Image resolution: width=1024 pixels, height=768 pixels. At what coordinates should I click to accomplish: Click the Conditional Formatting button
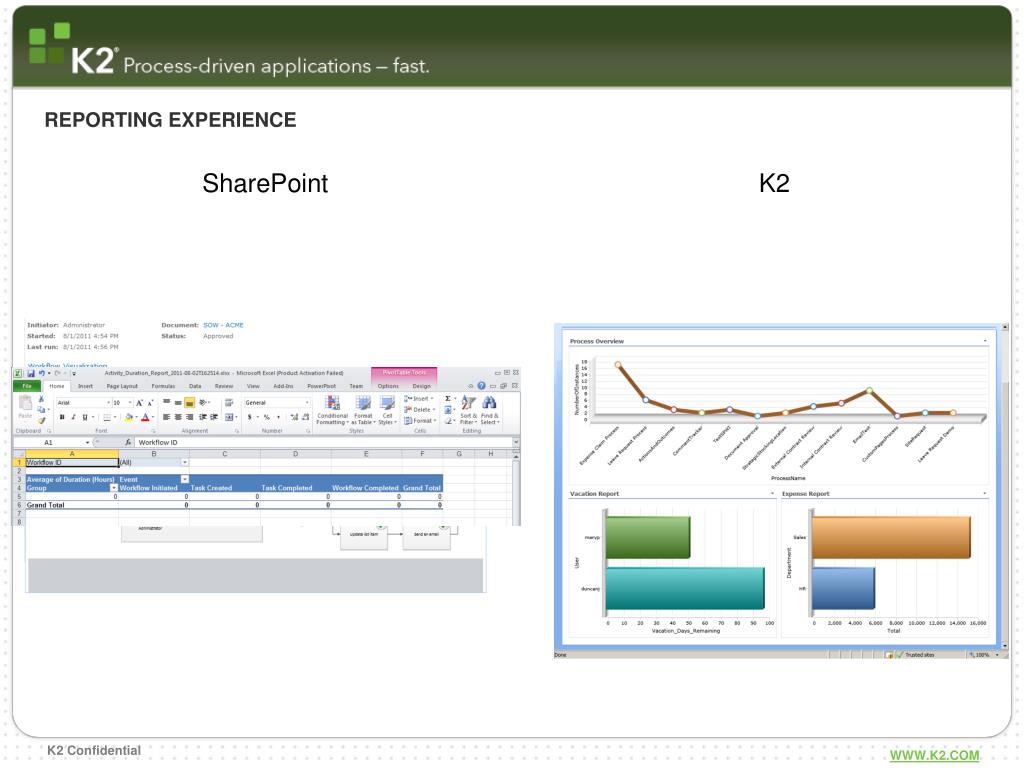tap(332, 410)
